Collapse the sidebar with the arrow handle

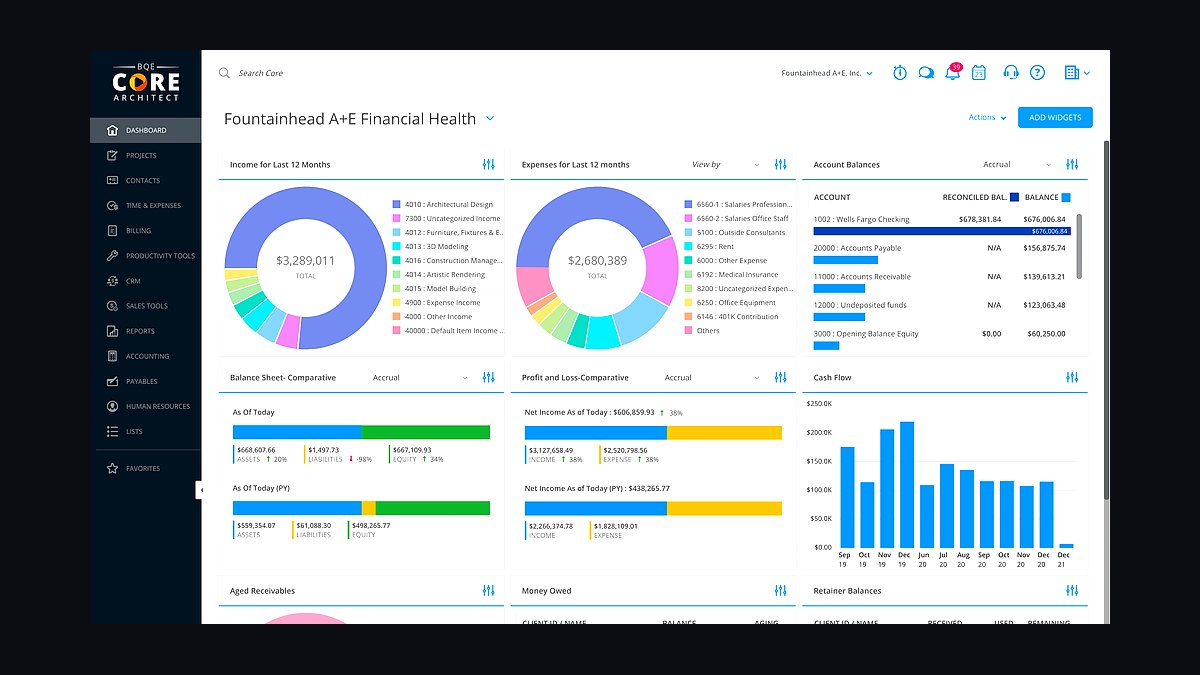pos(200,490)
